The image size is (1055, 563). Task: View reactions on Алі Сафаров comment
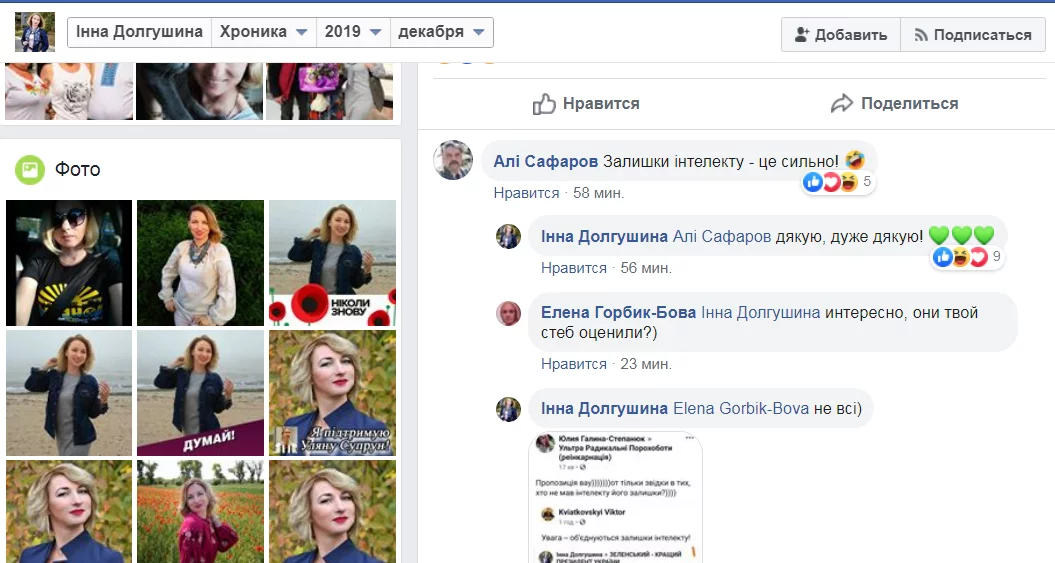pyautogui.click(x=838, y=182)
